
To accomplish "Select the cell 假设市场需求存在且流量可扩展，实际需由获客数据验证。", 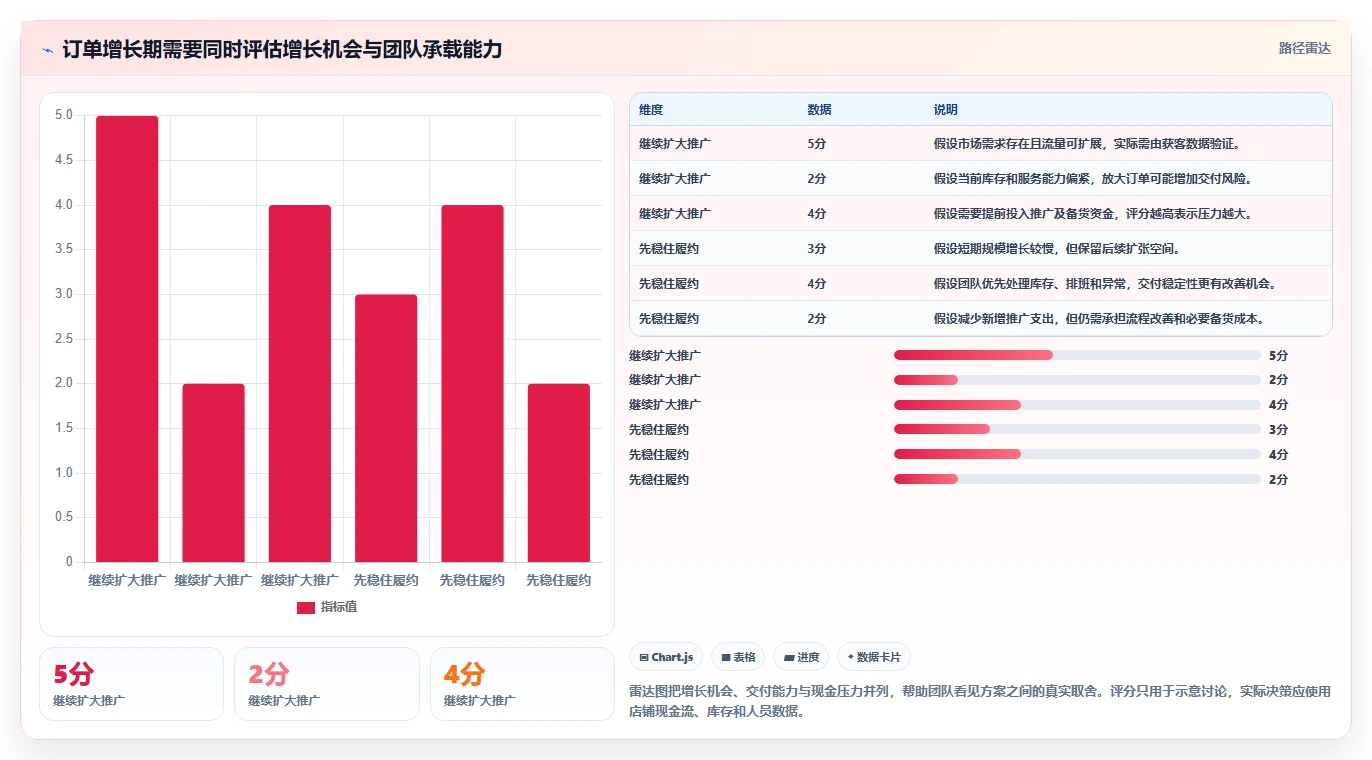I will pyautogui.click(x=1128, y=144).
